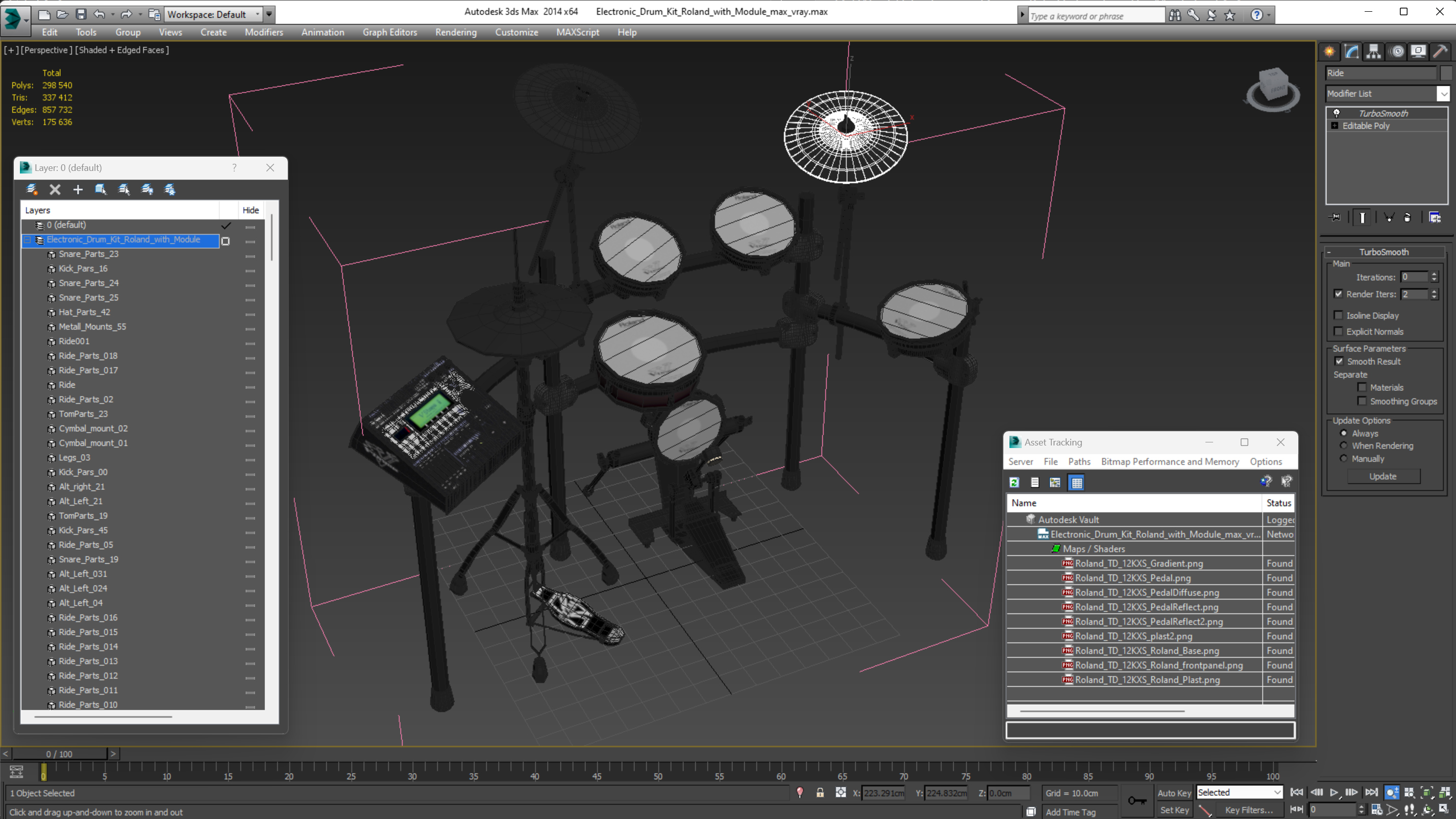Image resolution: width=1456 pixels, height=819 pixels.
Task: Click the Play Animation button
Action: pyautogui.click(x=1334, y=792)
